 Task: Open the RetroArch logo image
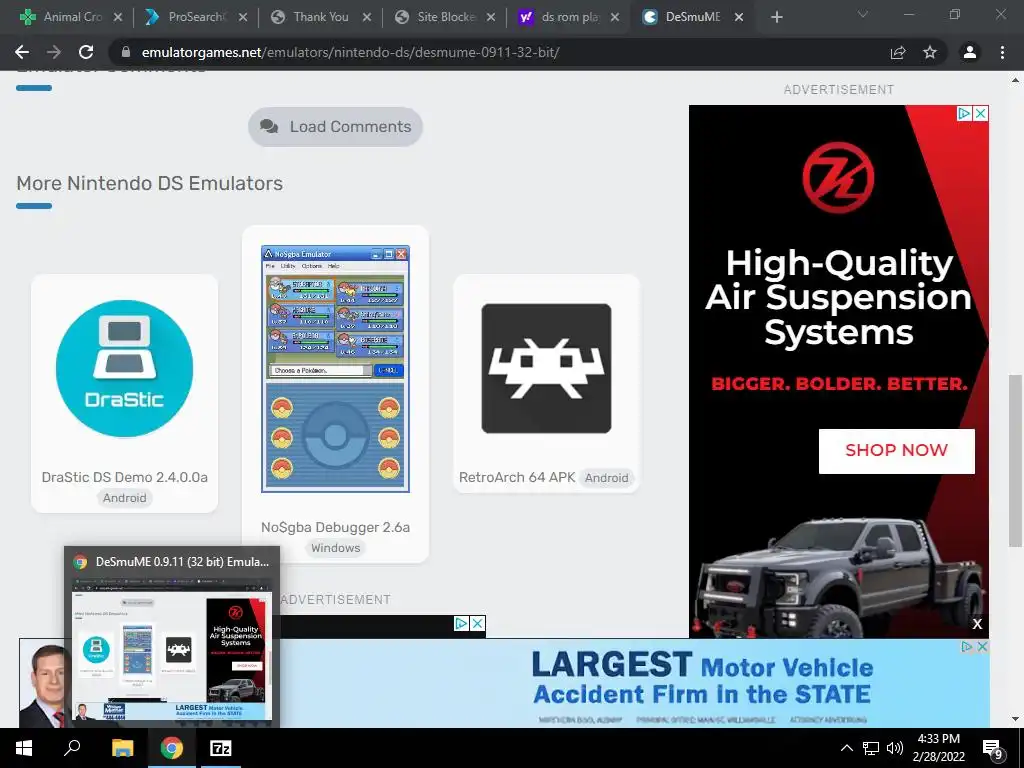(x=546, y=368)
